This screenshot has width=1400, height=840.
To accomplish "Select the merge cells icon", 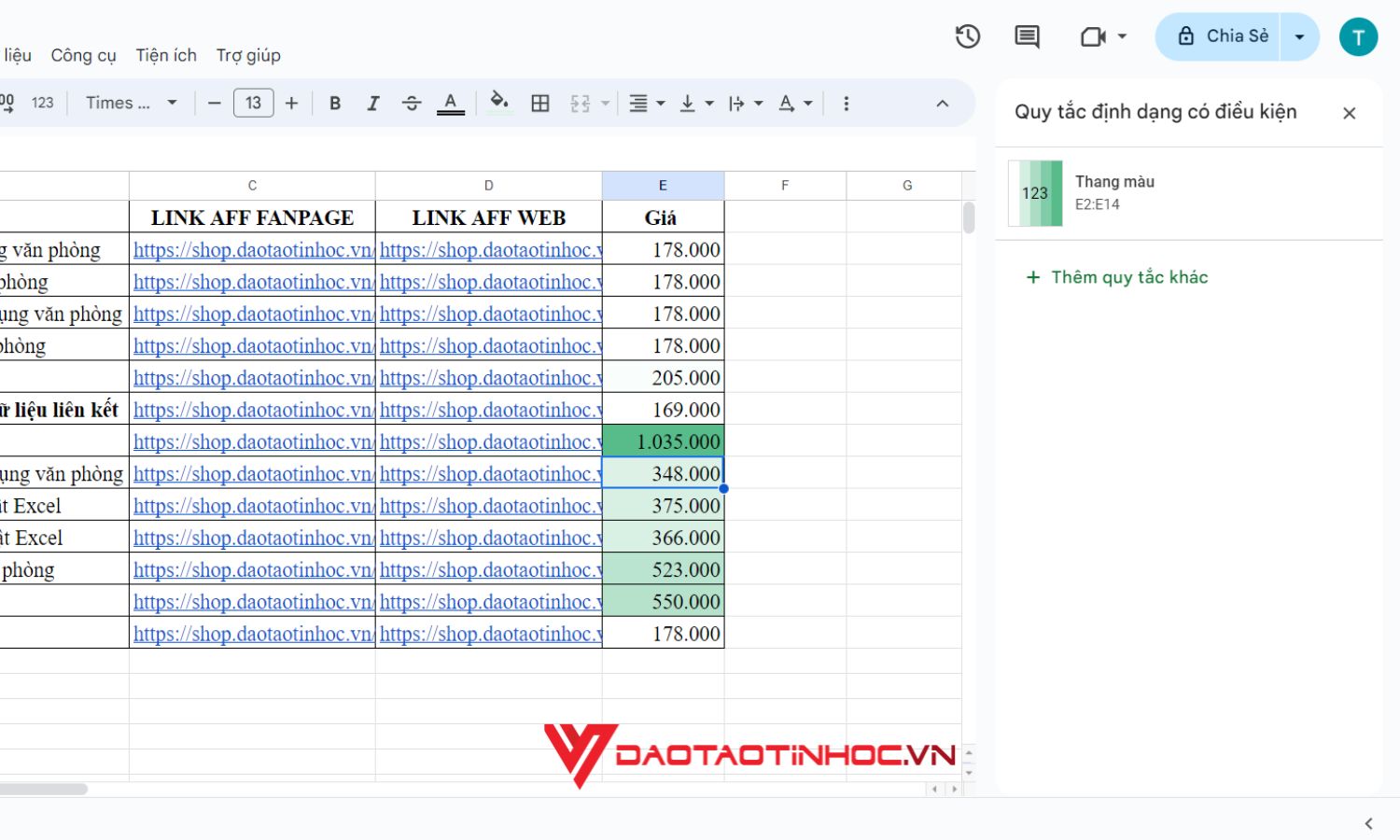I will (x=581, y=103).
